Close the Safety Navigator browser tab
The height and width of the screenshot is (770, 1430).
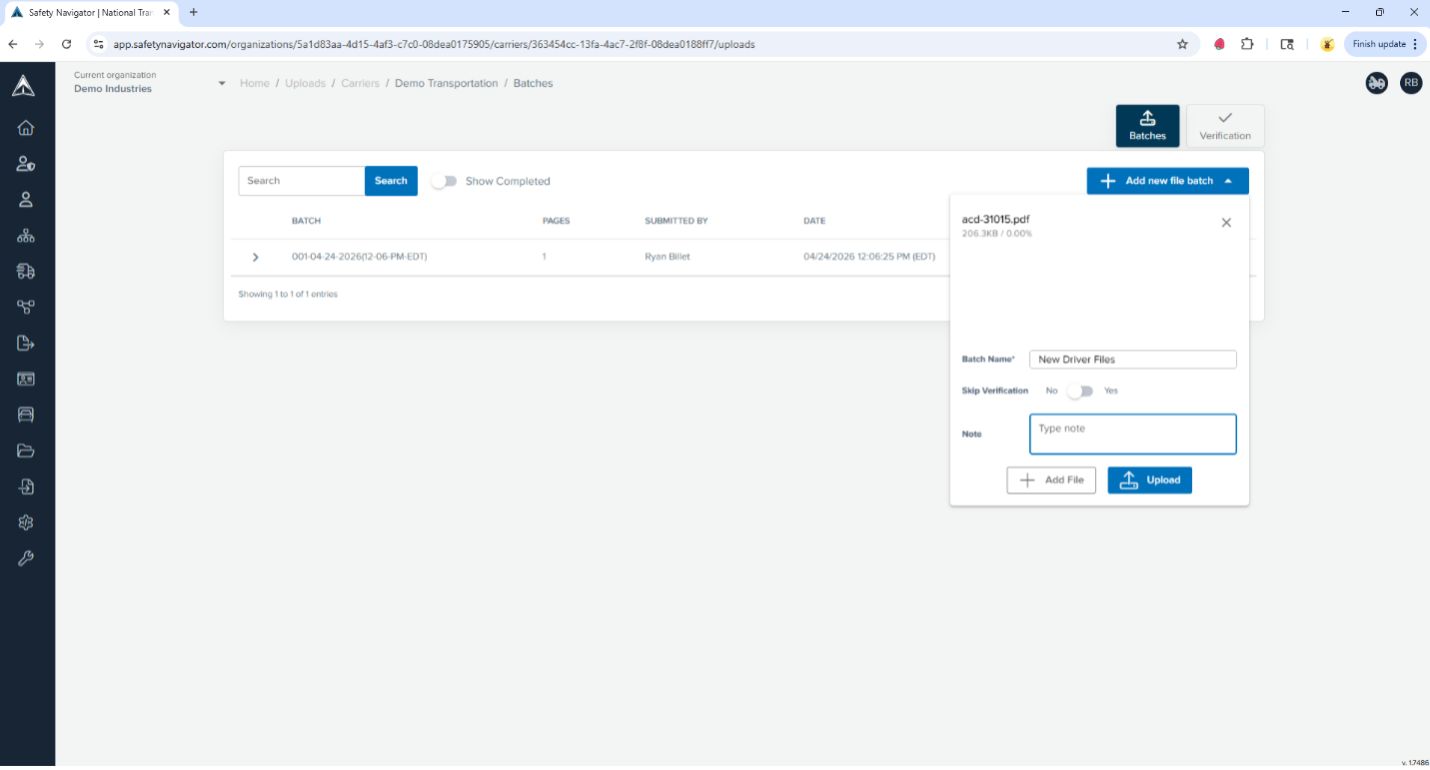167,12
